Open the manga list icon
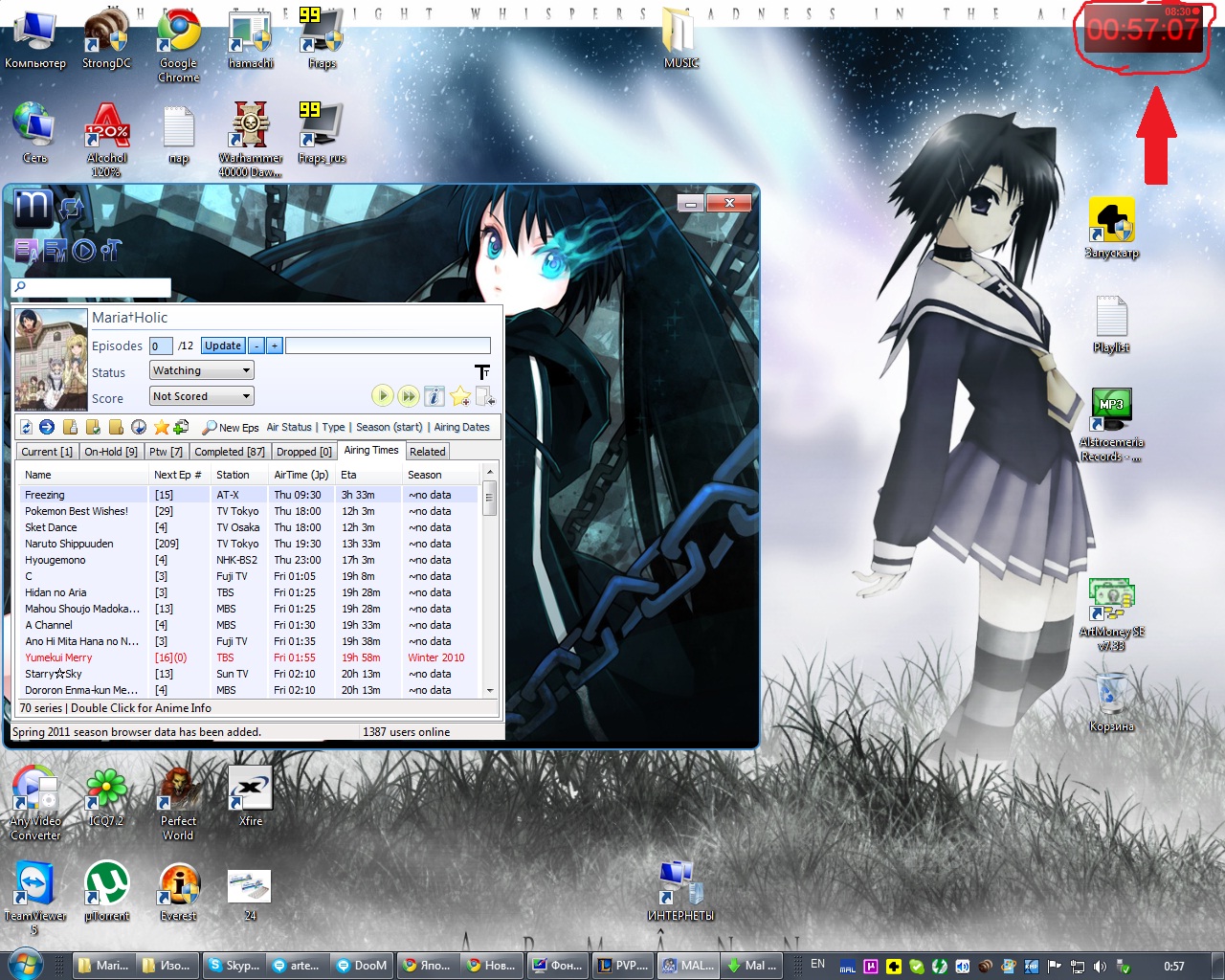This screenshot has height=980, width=1225. [55, 251]
